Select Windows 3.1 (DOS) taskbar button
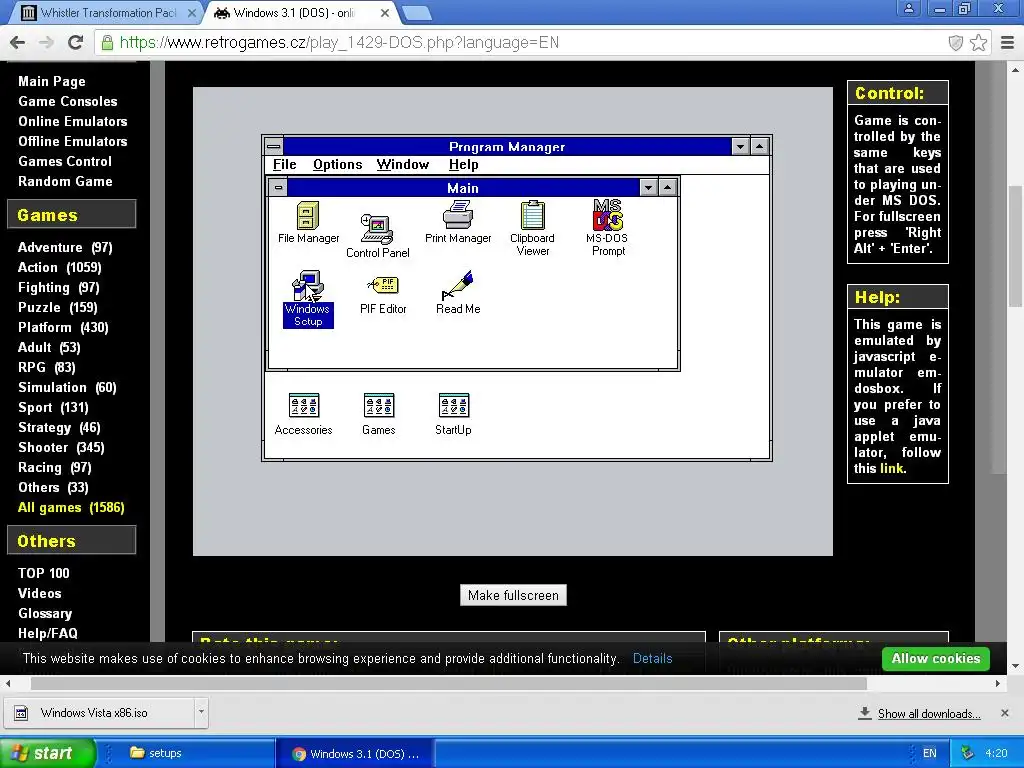Image resolution: width=1024 pixels, height=768 pixels. point(356,754)
